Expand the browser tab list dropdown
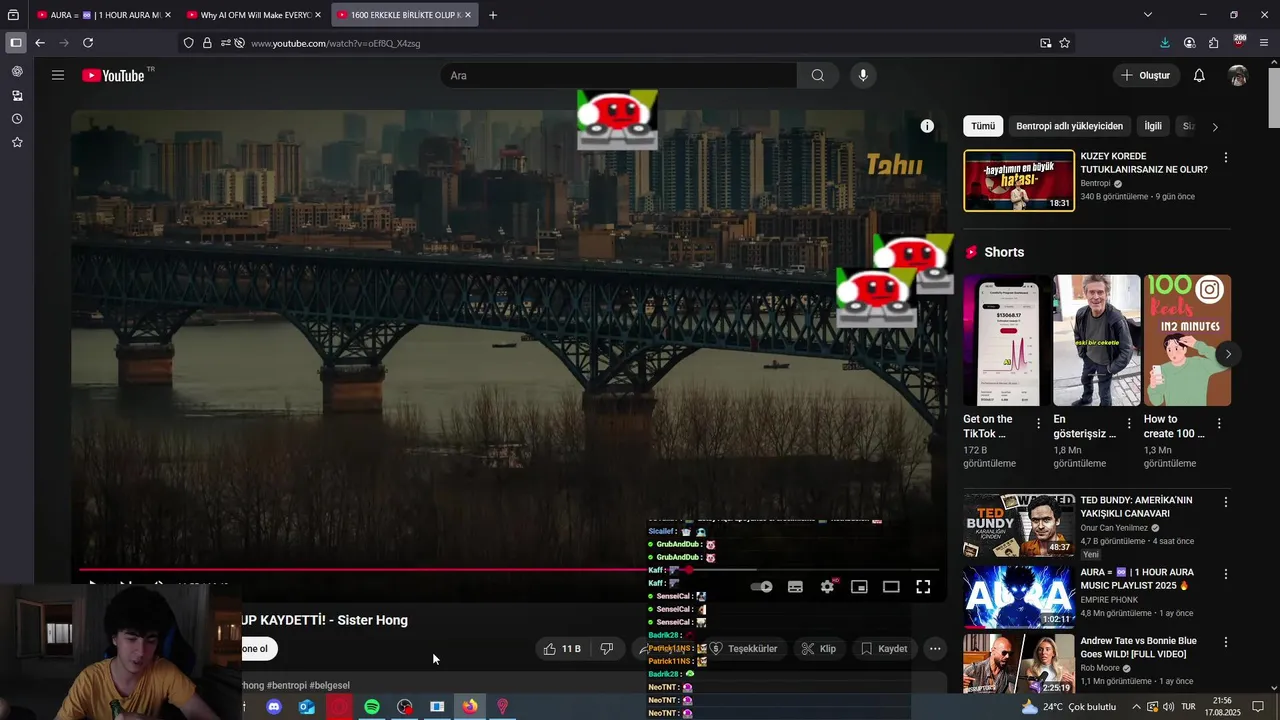 point(1148,15)
